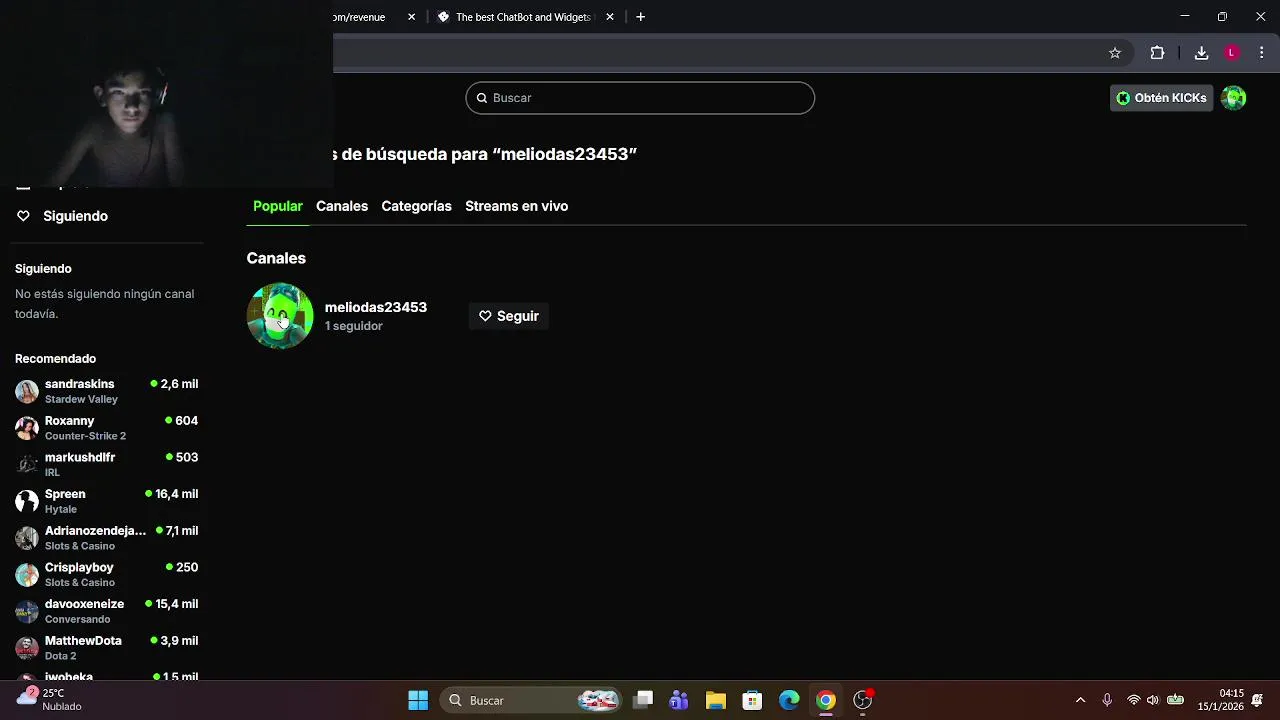
Task: Open the meliodas23453 channel name link
Action: [376, 307]
